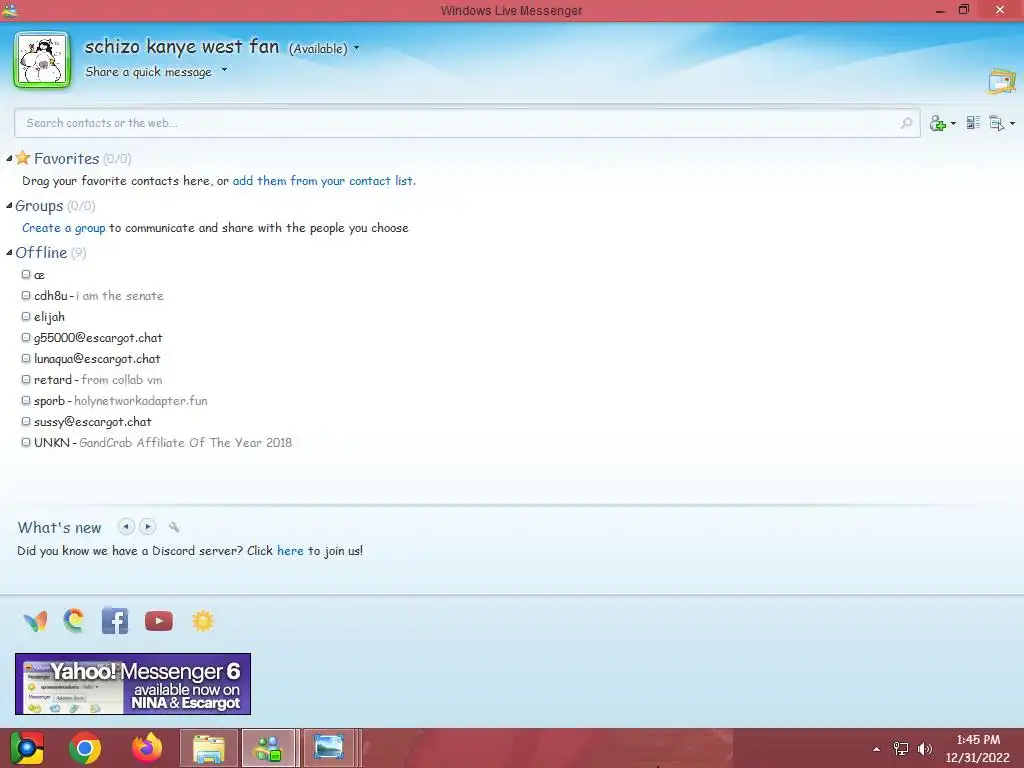Click the here link to join Discord
The width and height of the screenshot is (1024, 768).
point(290,551)
